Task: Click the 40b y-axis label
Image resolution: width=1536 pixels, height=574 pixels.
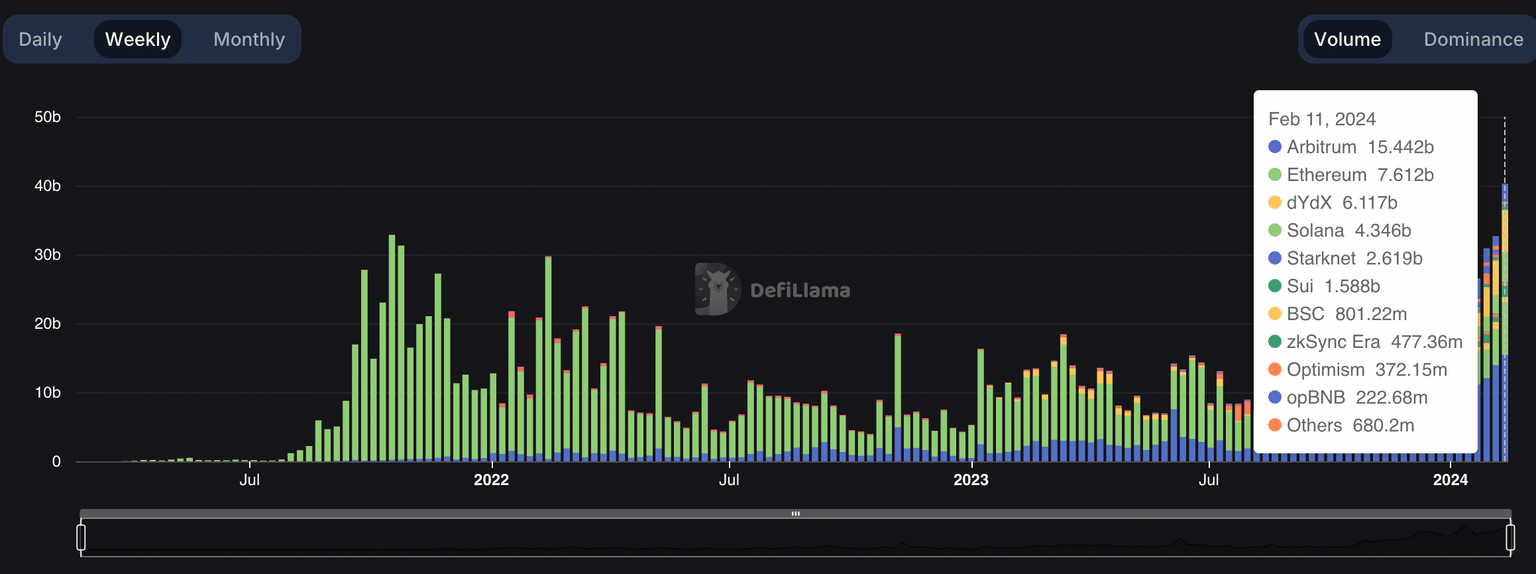Action: click(x=47, y=186)
